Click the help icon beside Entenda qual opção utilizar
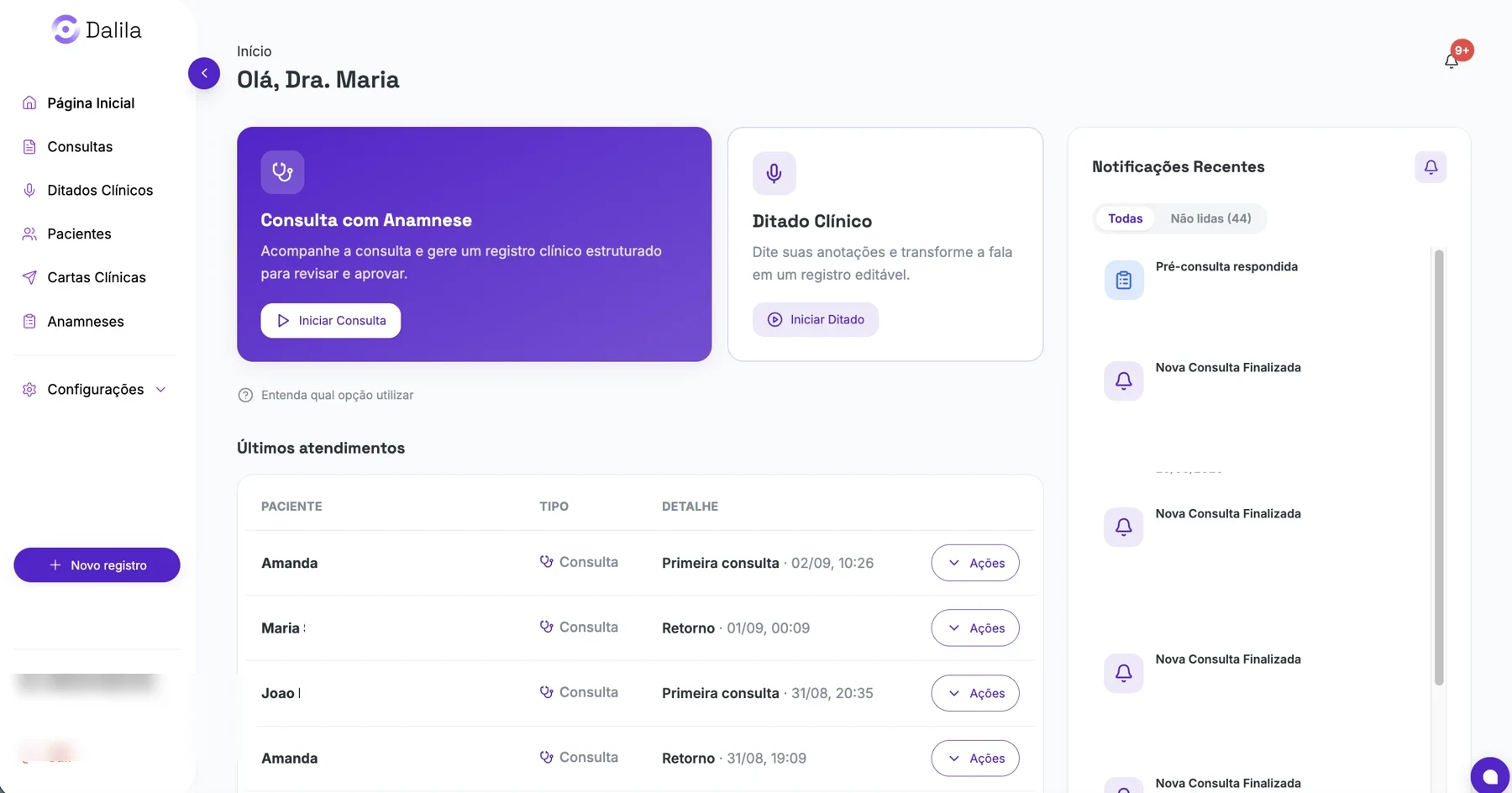The height and width of the screenshot is (793, 1512). click(245, 396)
